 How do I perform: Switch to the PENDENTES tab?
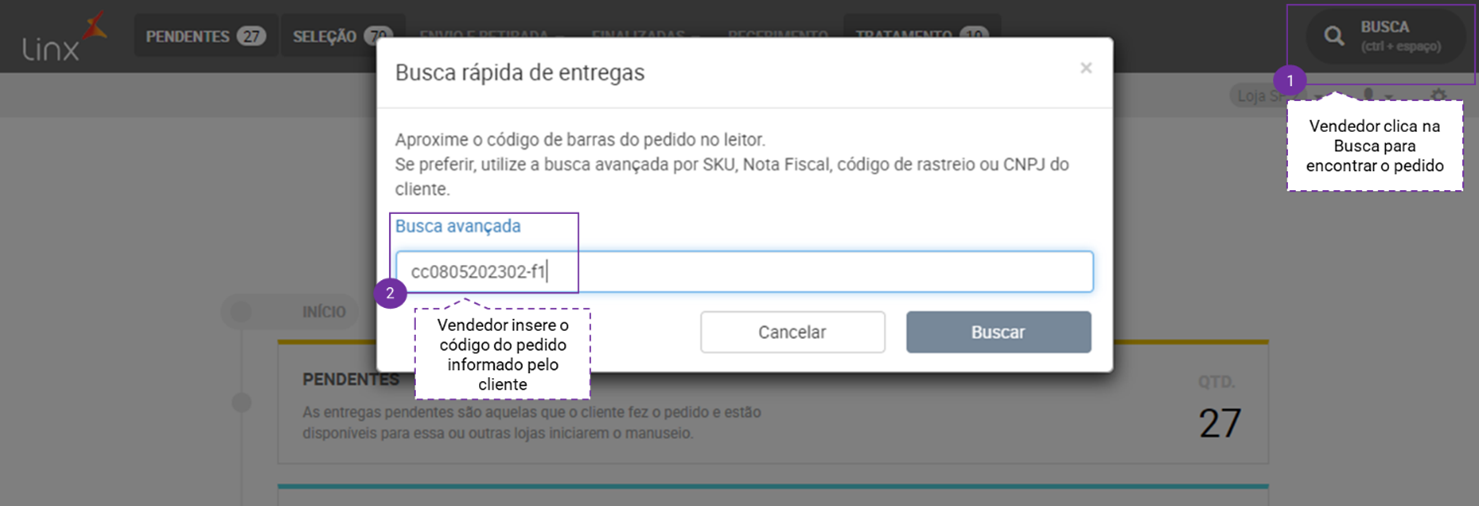point(206,36)
